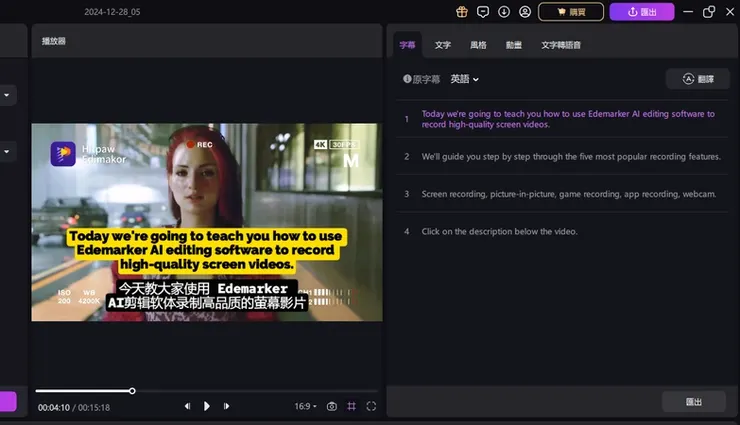Click the 翻譯 translate button
Viewport: 740px width, 425px height.
(x=697, y=79)
